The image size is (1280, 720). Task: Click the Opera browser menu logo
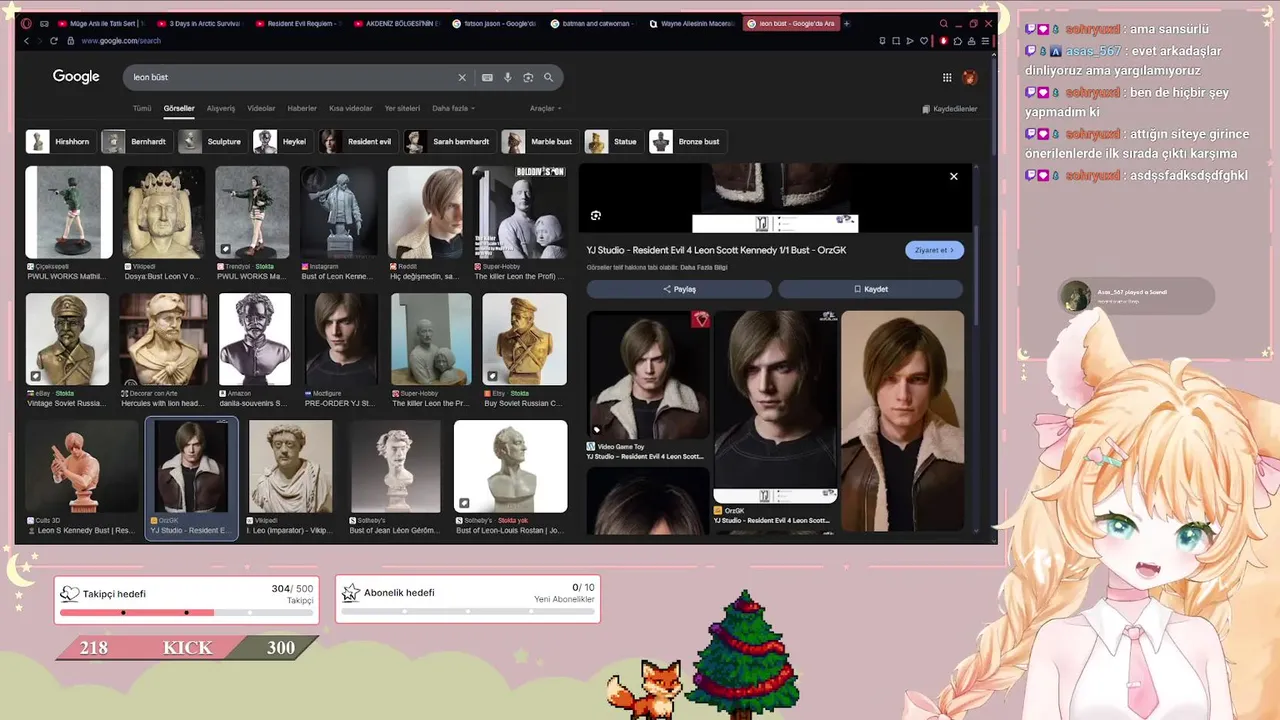[26, 23]
